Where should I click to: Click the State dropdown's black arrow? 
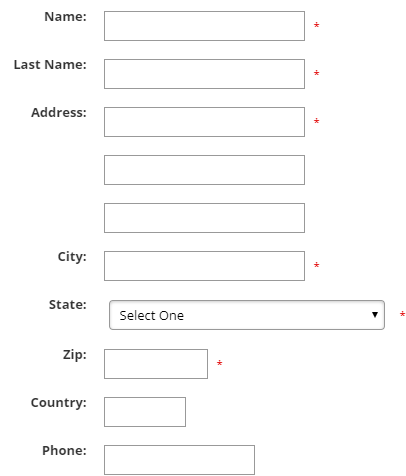(x=375, y=315)
